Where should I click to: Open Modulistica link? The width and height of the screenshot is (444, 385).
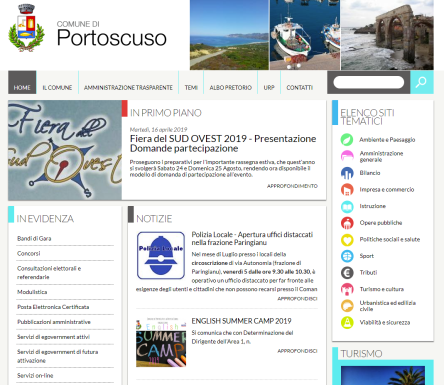(x=32, y=292)
